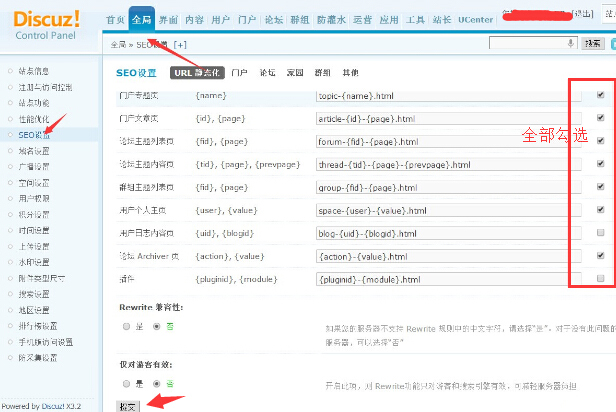The width and height of the screenshot is (616, 412).
Task: Select 是 for 仅对游客有效
Action: [x=125, y=383]
